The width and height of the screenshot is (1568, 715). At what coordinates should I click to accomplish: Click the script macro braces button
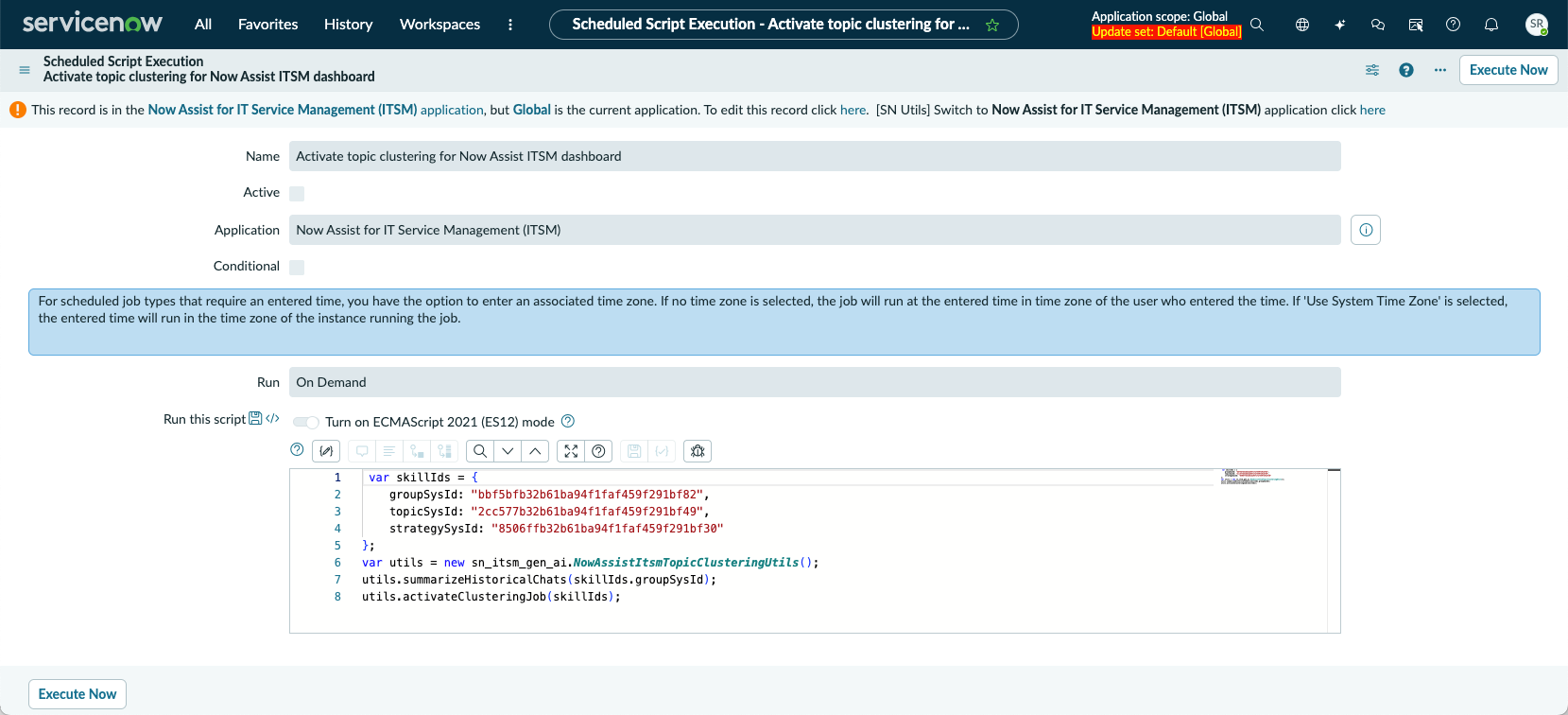coord(662,451)
